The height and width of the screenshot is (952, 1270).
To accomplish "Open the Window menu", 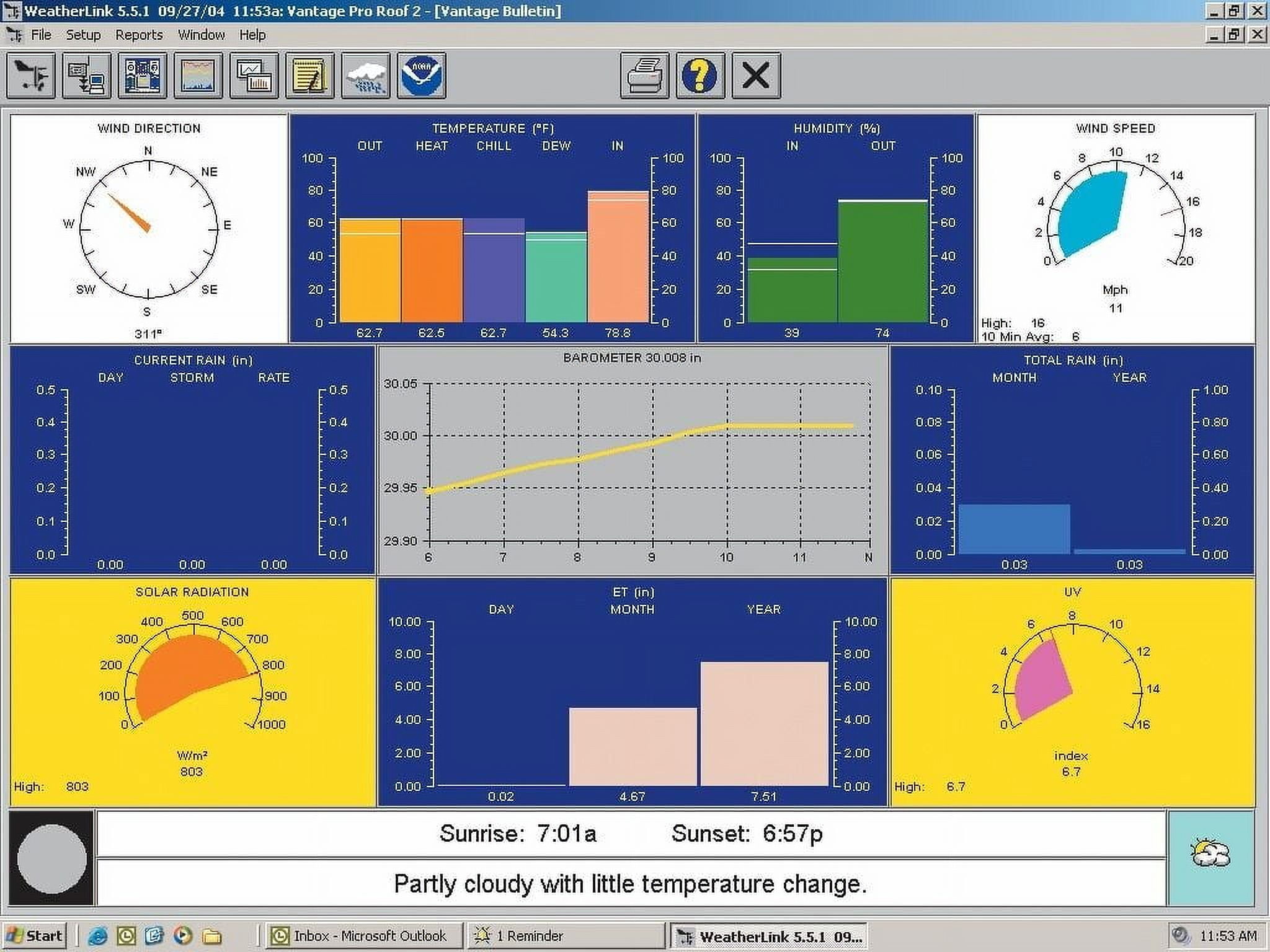I will point(200,35).
